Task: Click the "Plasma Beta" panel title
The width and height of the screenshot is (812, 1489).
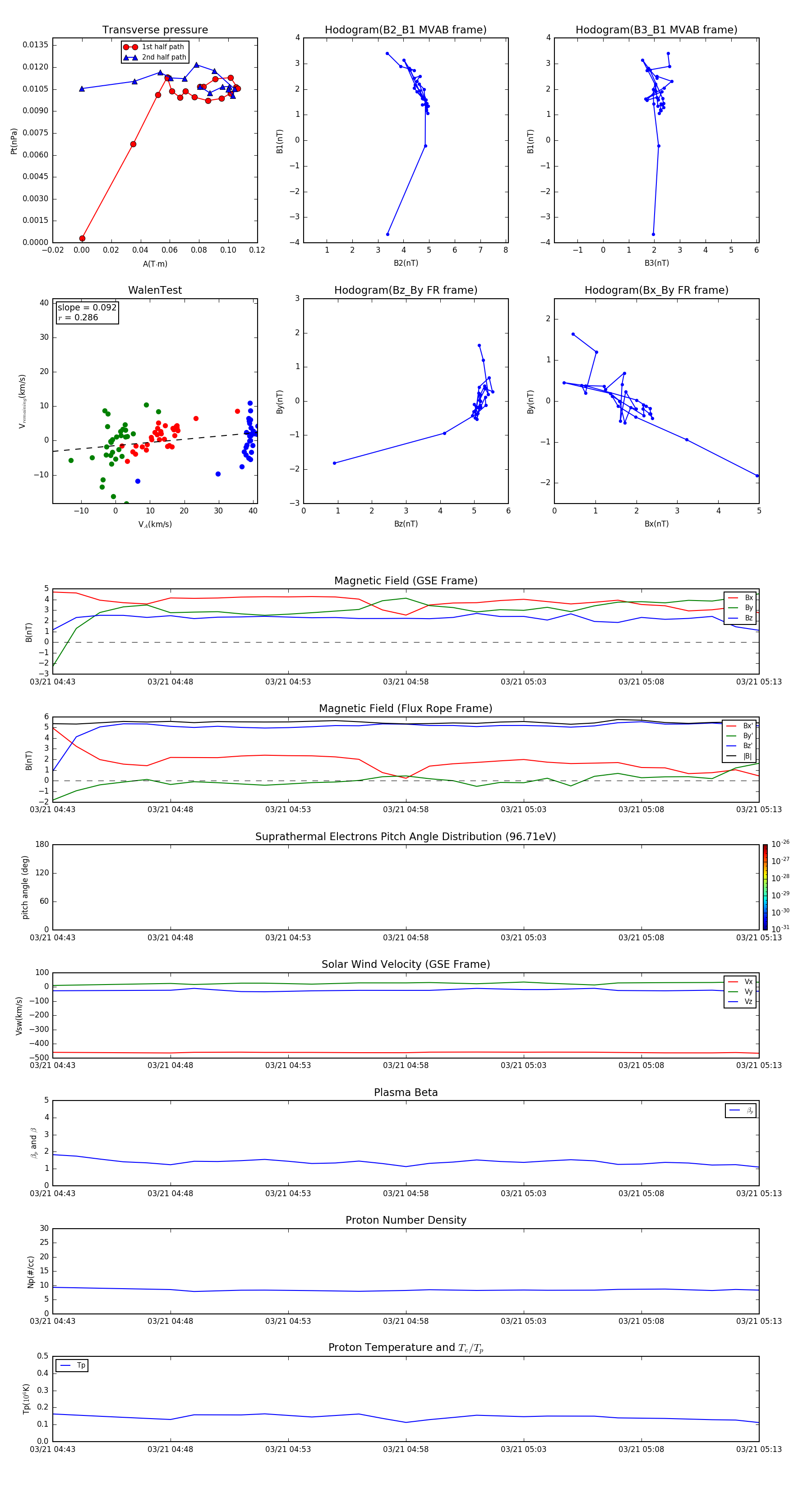Action: pos(406,1093)
